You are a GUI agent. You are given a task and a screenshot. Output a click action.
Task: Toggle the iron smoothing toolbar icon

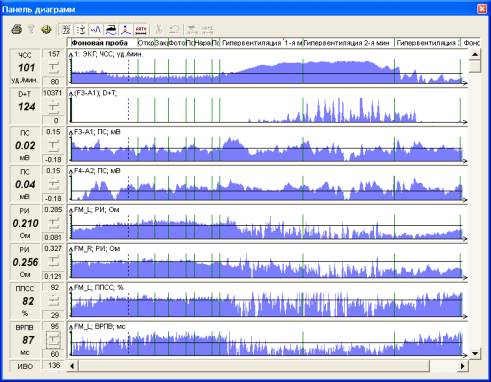click(x=111, y=30)
